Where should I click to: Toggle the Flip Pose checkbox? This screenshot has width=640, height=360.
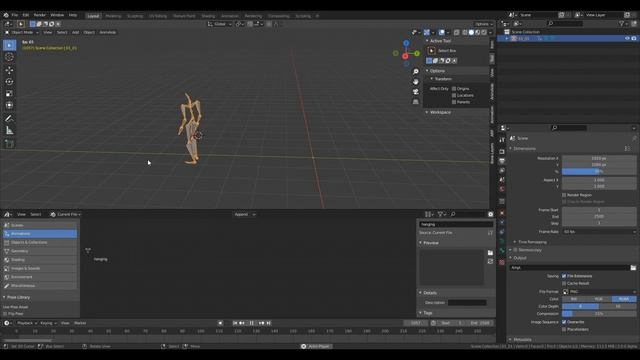click(x=5, y=314)
